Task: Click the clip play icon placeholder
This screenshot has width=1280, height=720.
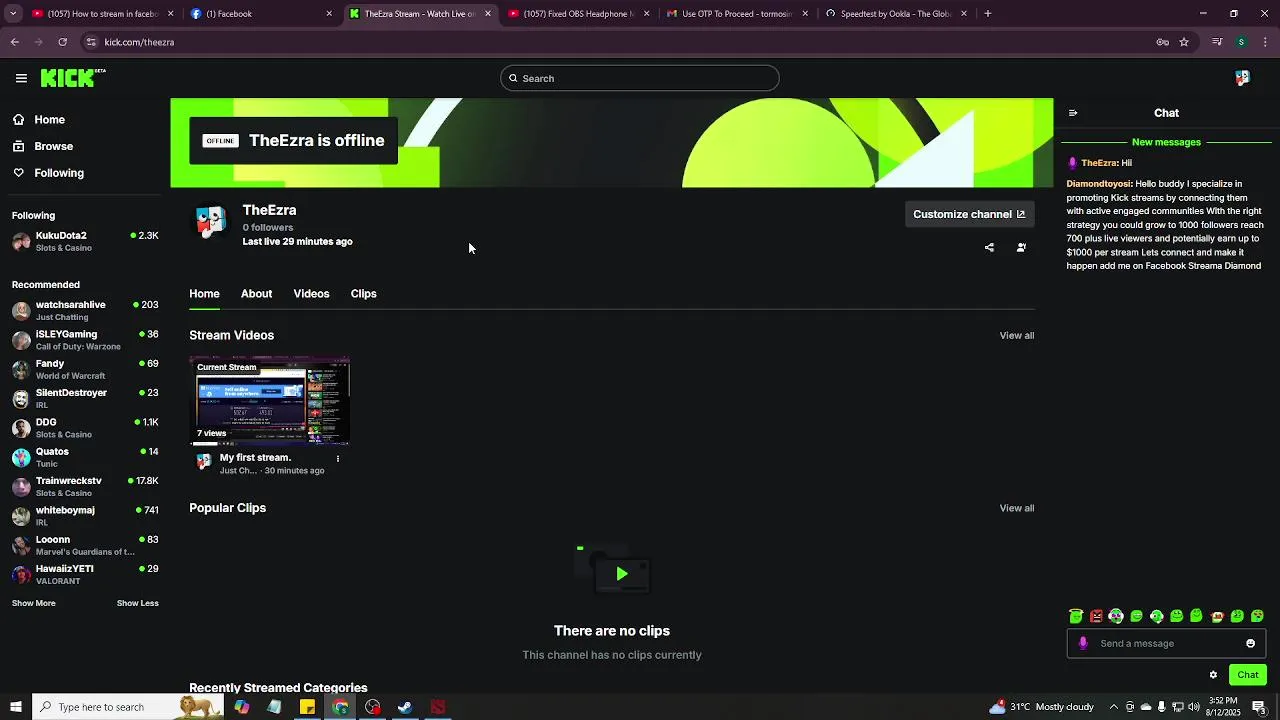Action: pos(621,574)
